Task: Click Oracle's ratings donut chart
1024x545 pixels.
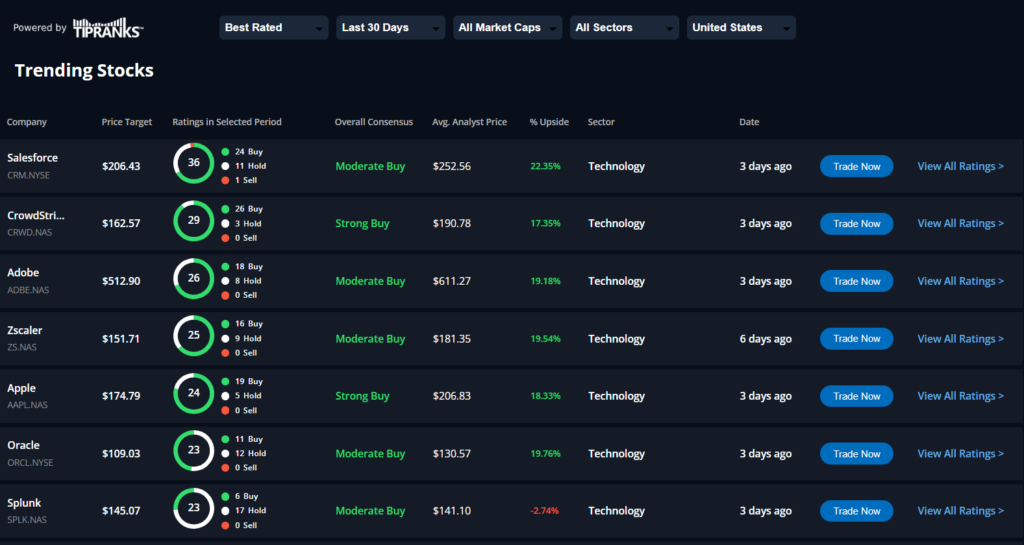Action: click(194, 450)
